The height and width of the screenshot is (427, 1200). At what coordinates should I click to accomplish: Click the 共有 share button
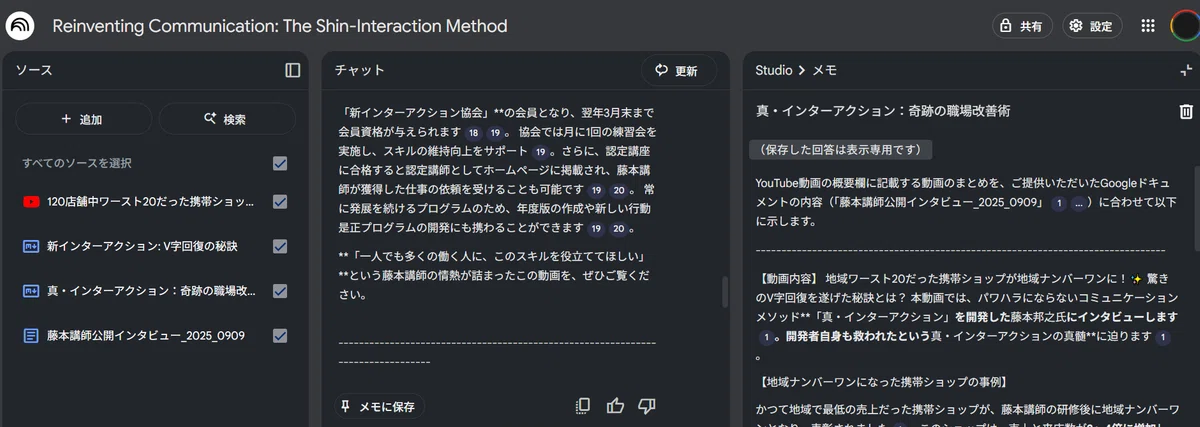(x=1021, y=27)
